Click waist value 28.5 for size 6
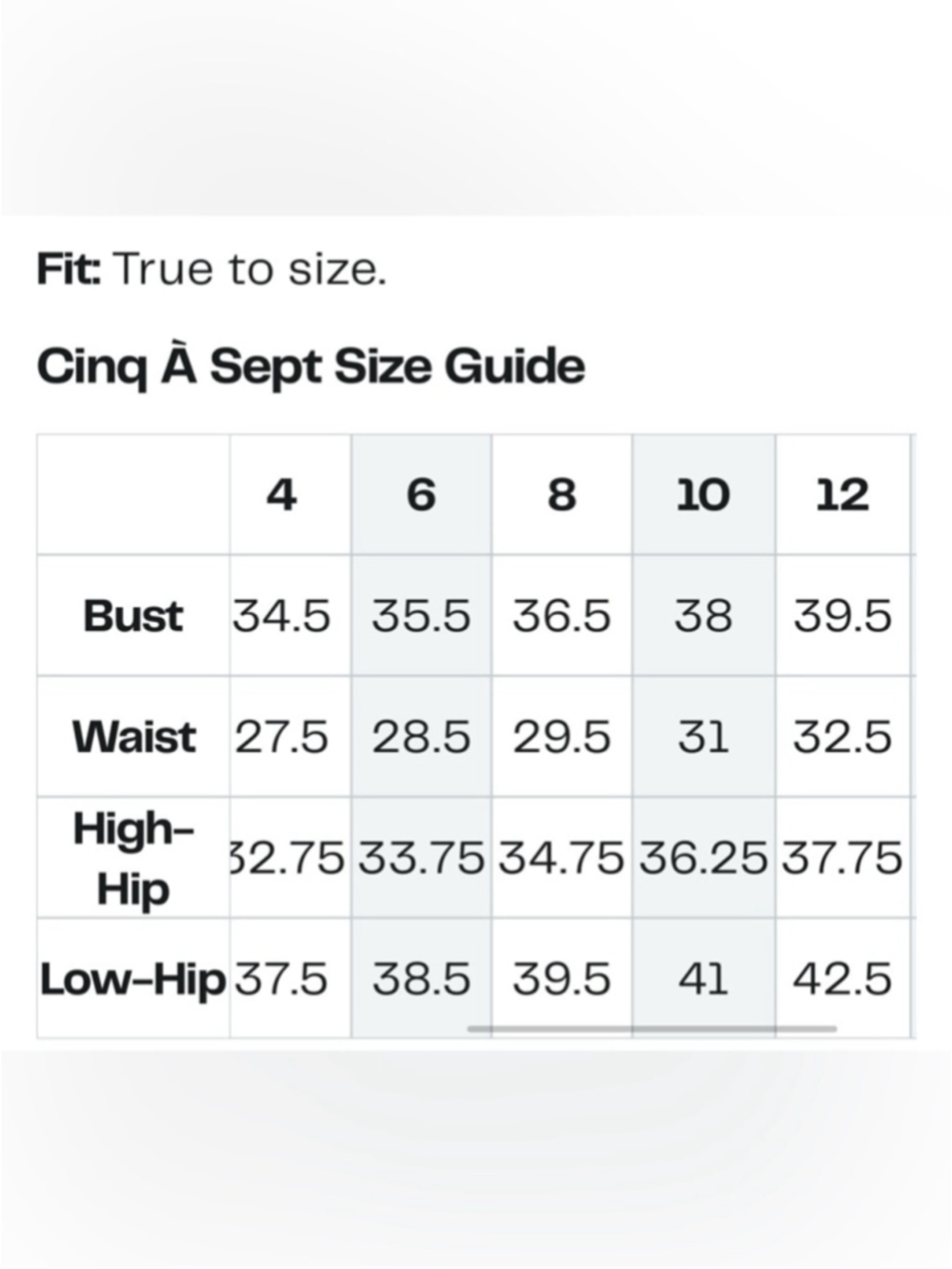The image size is (952, 1269). pyautogui.click(x=421, y=737)
